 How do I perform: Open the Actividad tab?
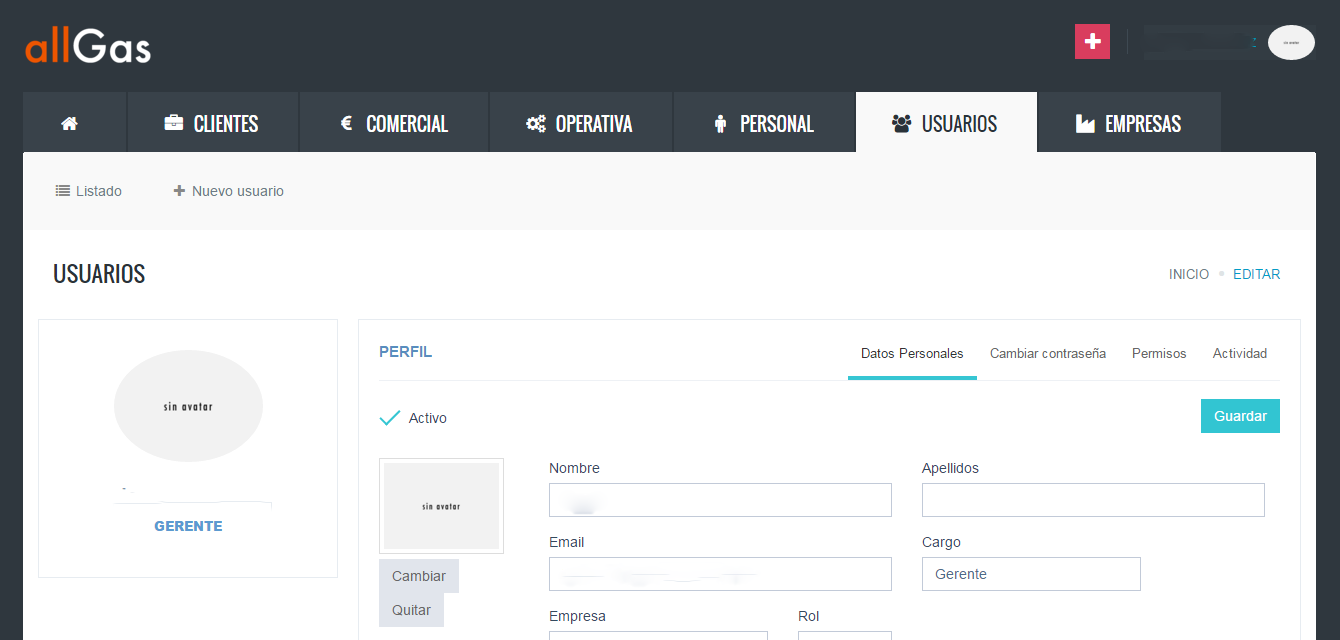[x=1239, y=353]
